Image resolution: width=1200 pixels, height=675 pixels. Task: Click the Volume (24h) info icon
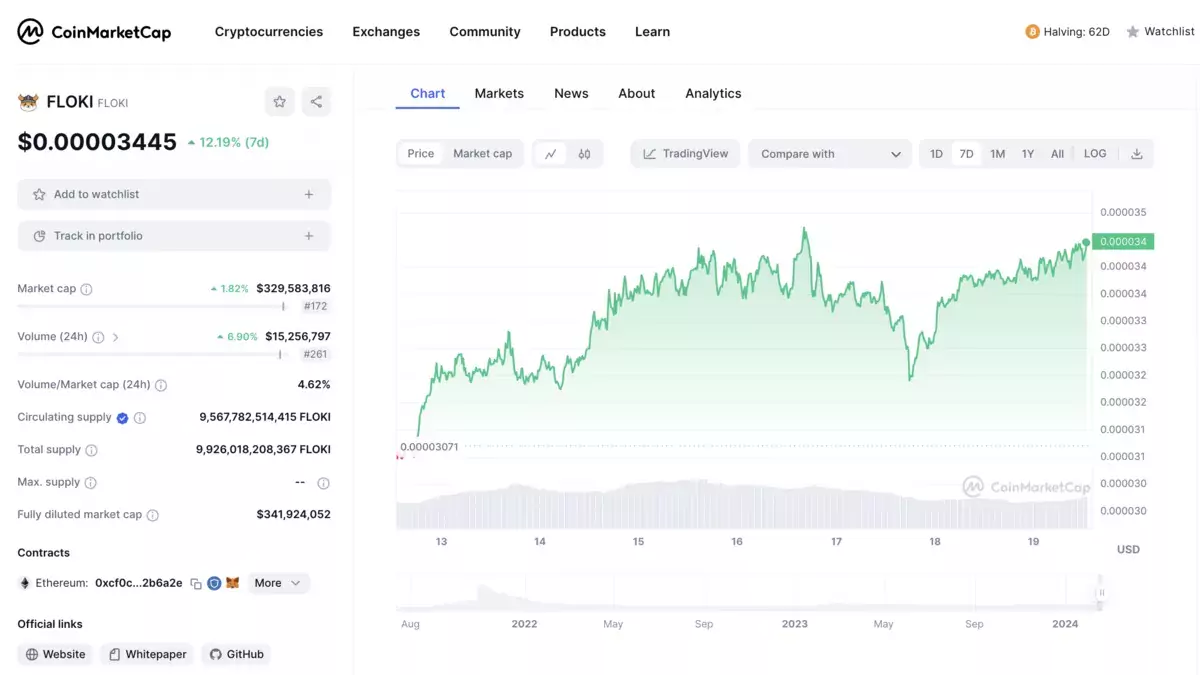[x=98, y=338]
